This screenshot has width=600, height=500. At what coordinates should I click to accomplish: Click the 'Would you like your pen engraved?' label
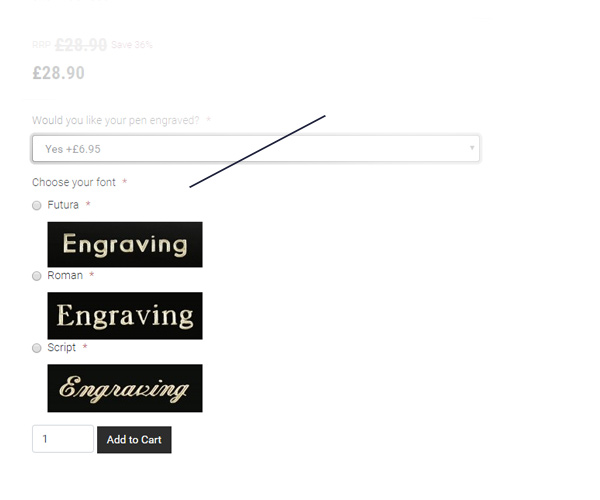pyautogui.click(x=116, y=120)
